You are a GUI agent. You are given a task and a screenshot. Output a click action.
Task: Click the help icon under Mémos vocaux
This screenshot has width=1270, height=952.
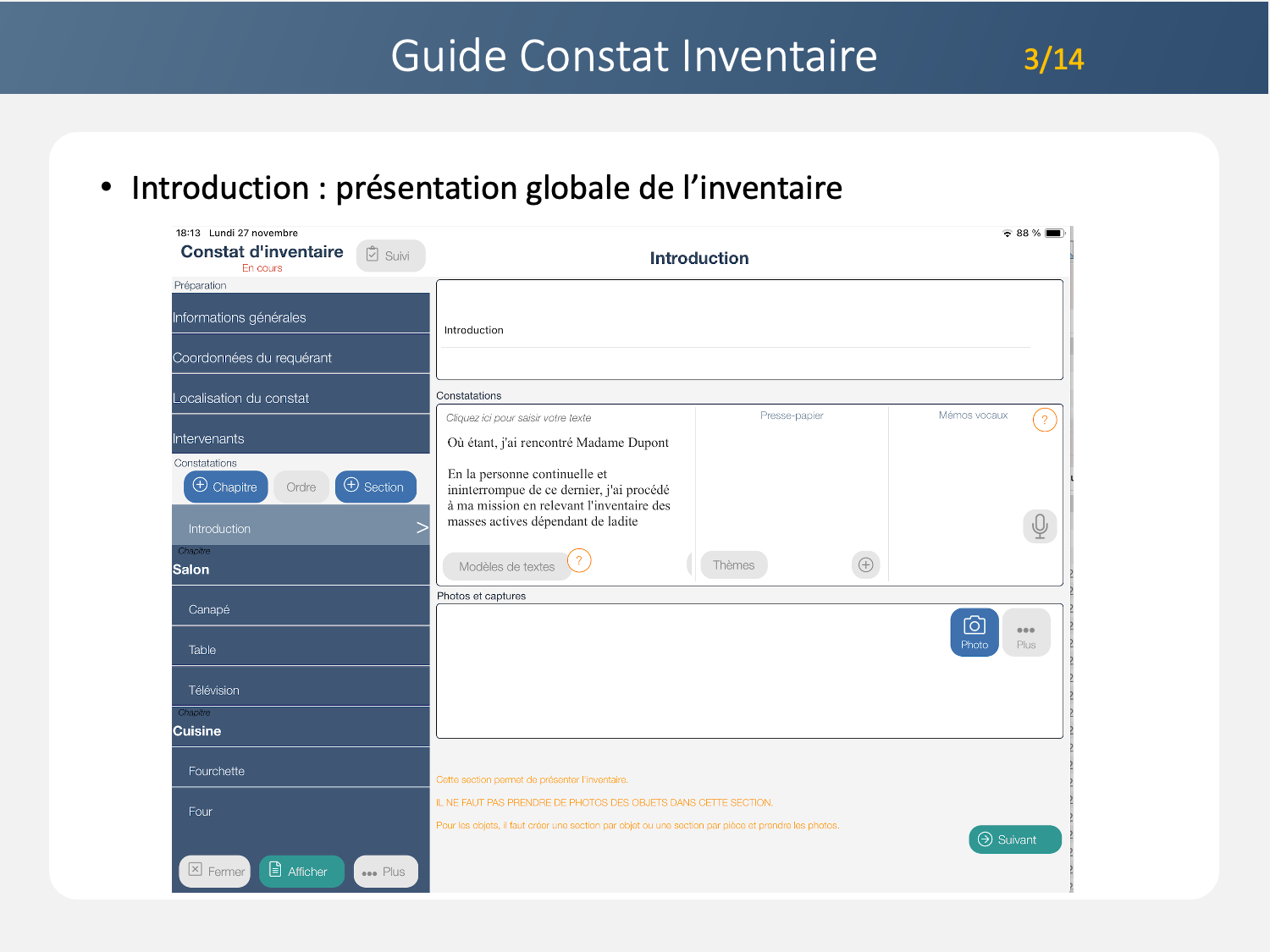click(x=1045, y=420)
